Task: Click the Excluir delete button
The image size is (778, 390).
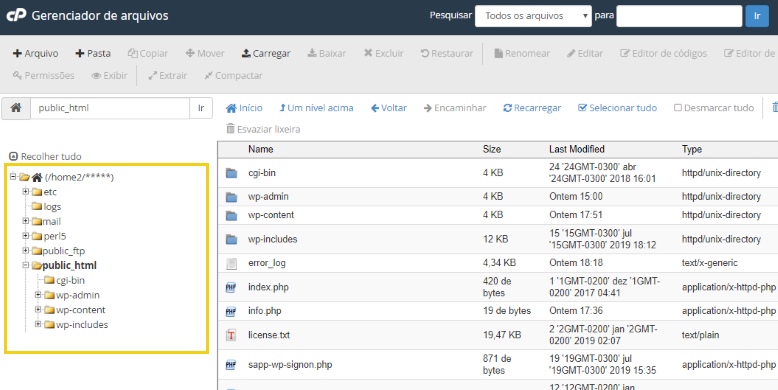Action: 384,53
